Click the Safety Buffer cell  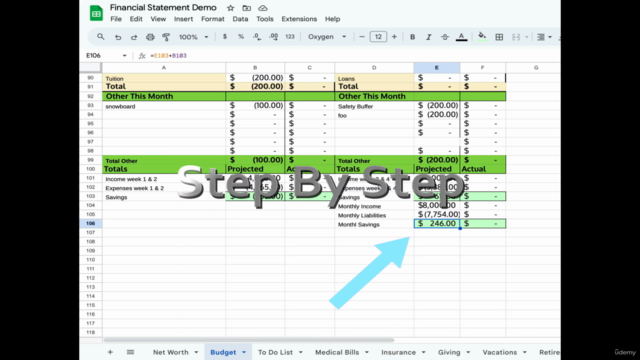coord(374,106)
